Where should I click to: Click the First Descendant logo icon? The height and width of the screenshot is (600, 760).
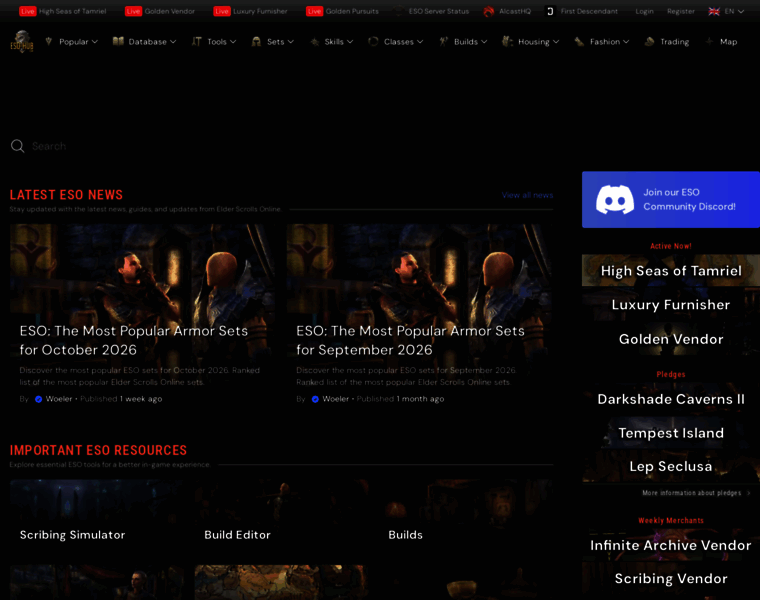(550, 11)
